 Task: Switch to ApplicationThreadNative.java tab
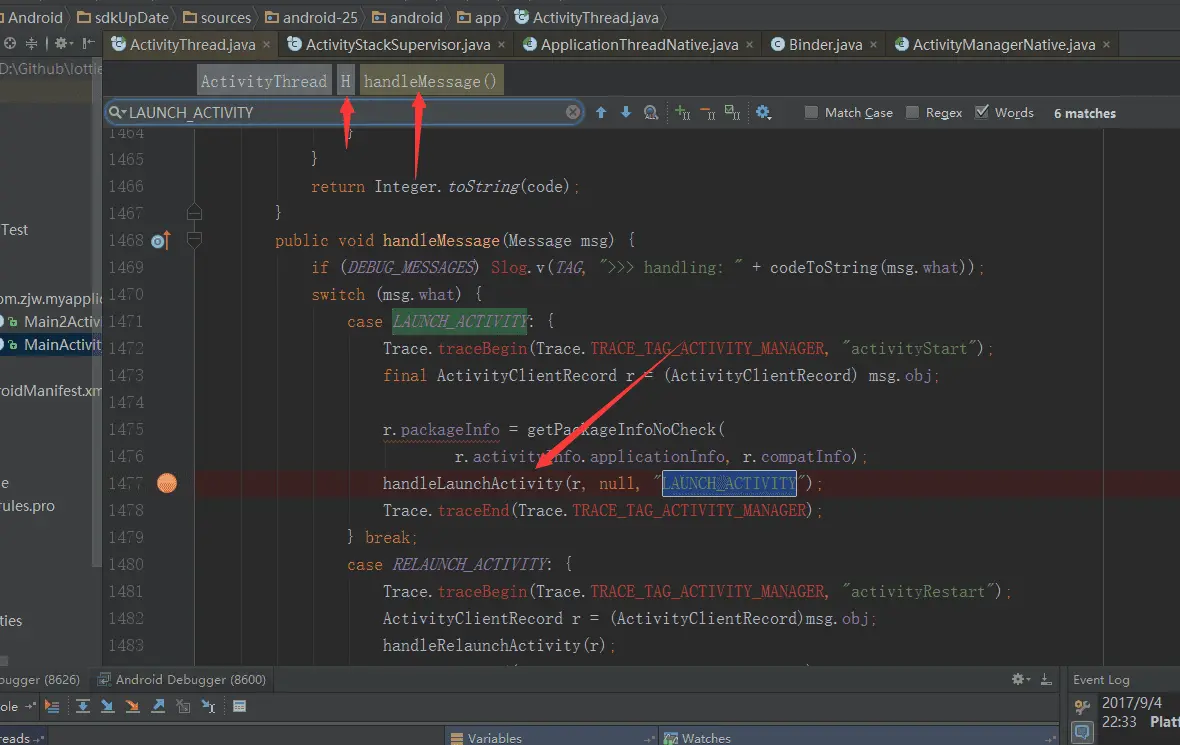pos(639,44)
